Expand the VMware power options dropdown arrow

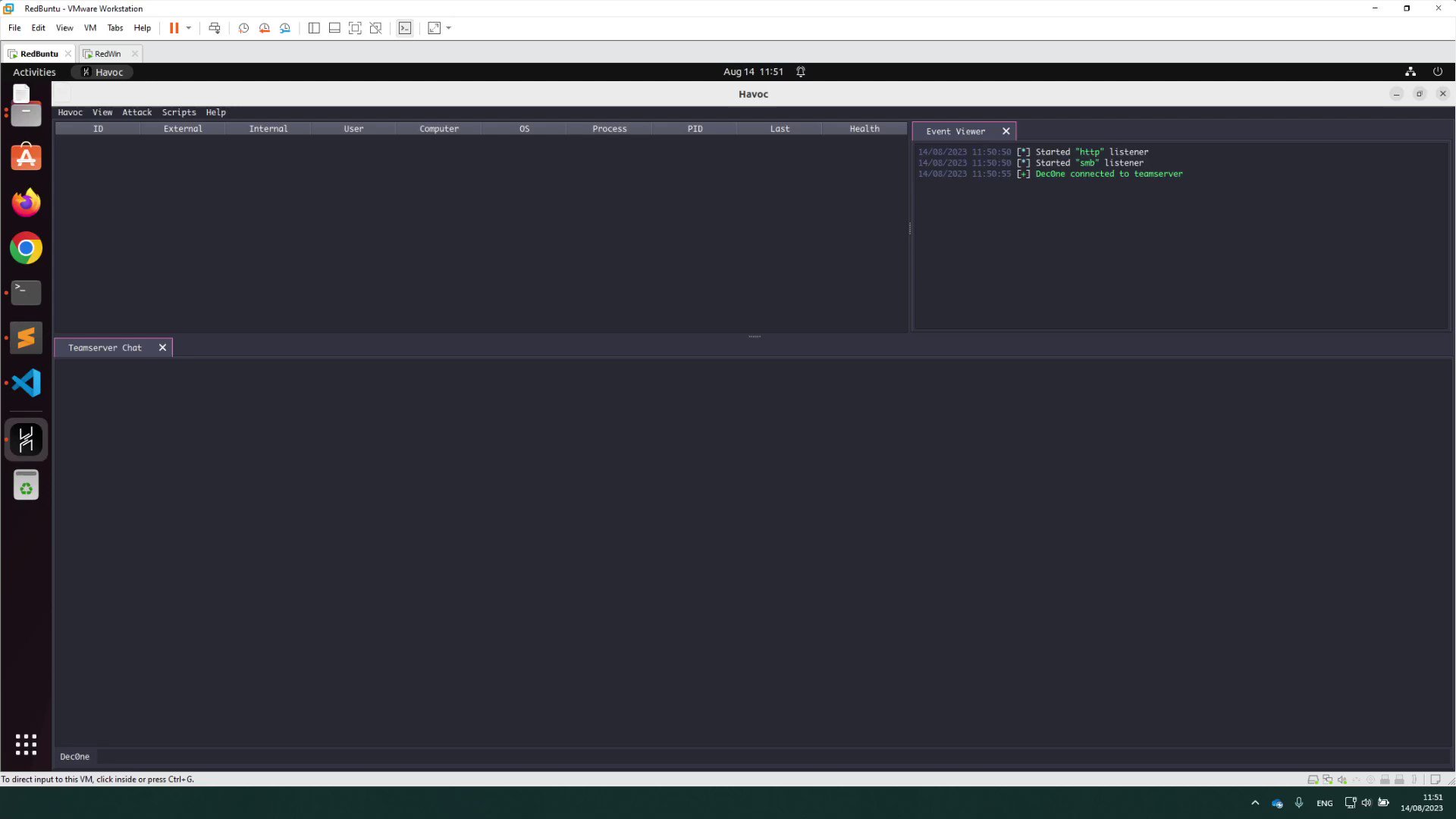pyautogui.click(x=189, y=28)
